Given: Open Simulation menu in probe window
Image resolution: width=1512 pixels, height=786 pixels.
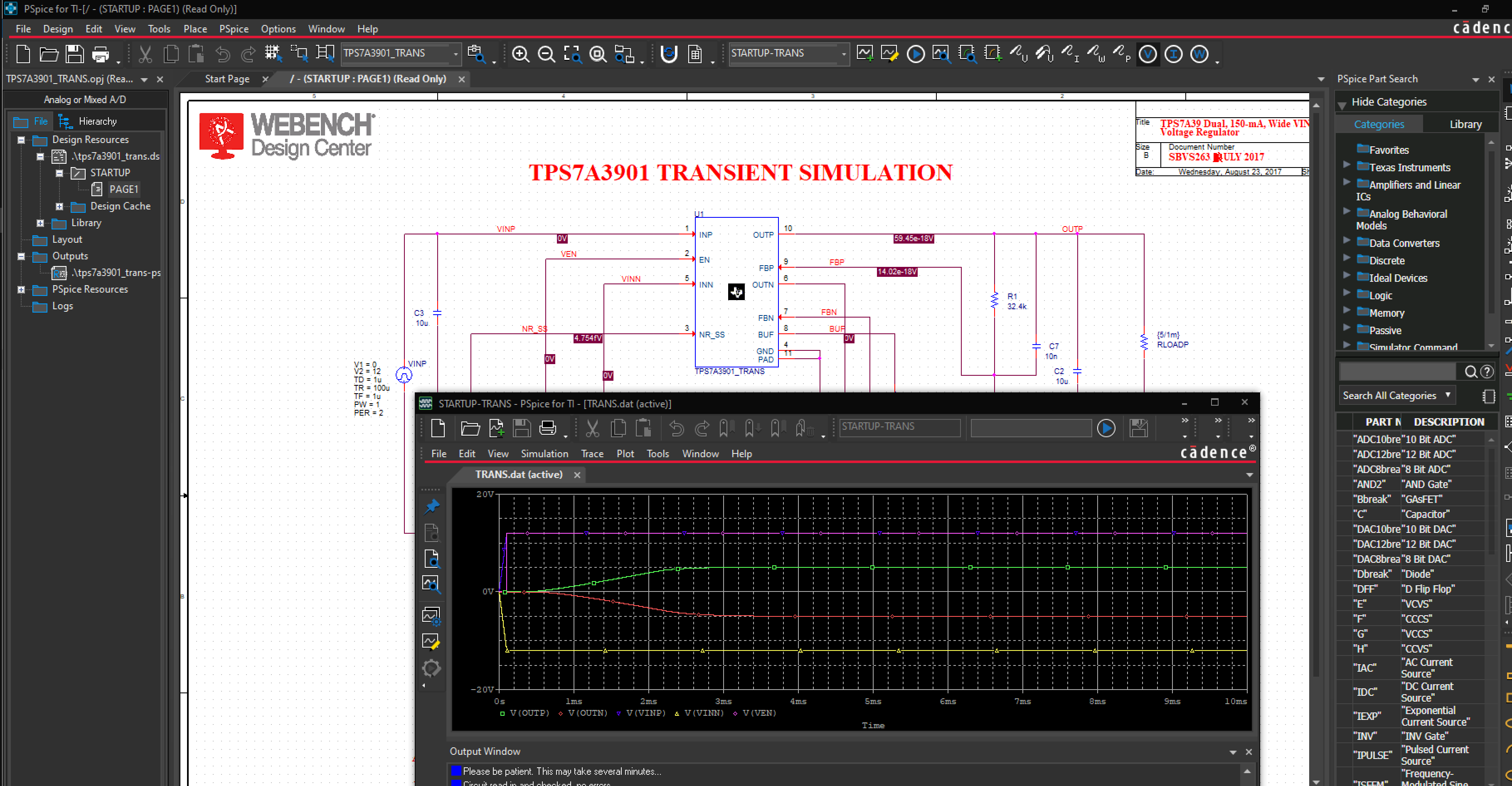Looking at the screenshot, I should pyautogui.click(x=544, y=454).
